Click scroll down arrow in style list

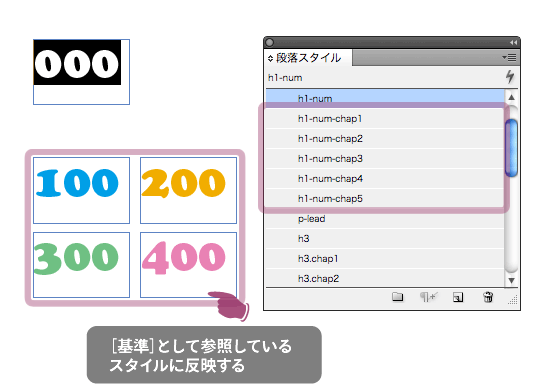pos(511,280)
